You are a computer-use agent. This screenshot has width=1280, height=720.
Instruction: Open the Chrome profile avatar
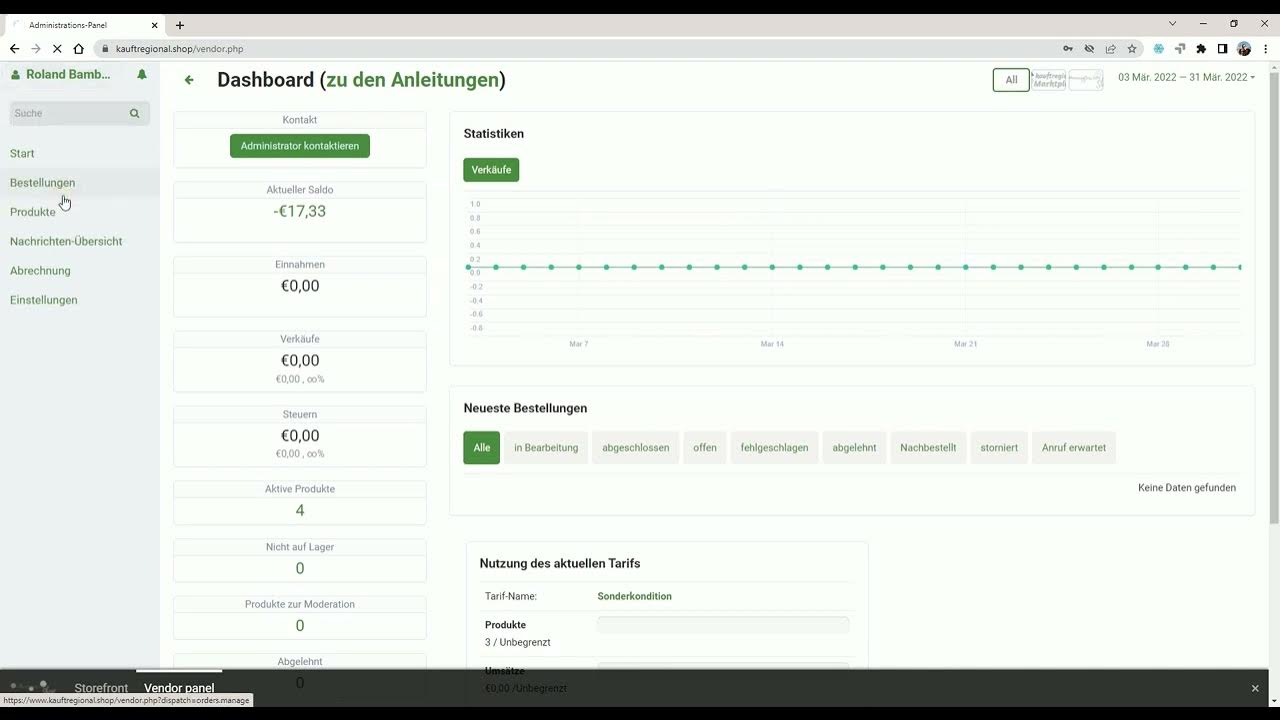coord(1244,48)
